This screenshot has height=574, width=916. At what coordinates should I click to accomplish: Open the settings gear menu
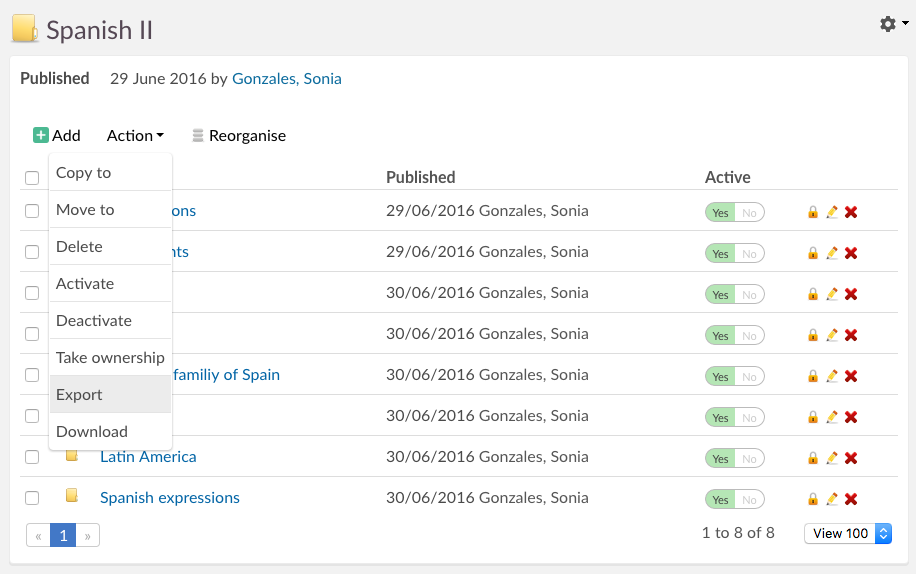pyautogui.click(x=887, y=24)
